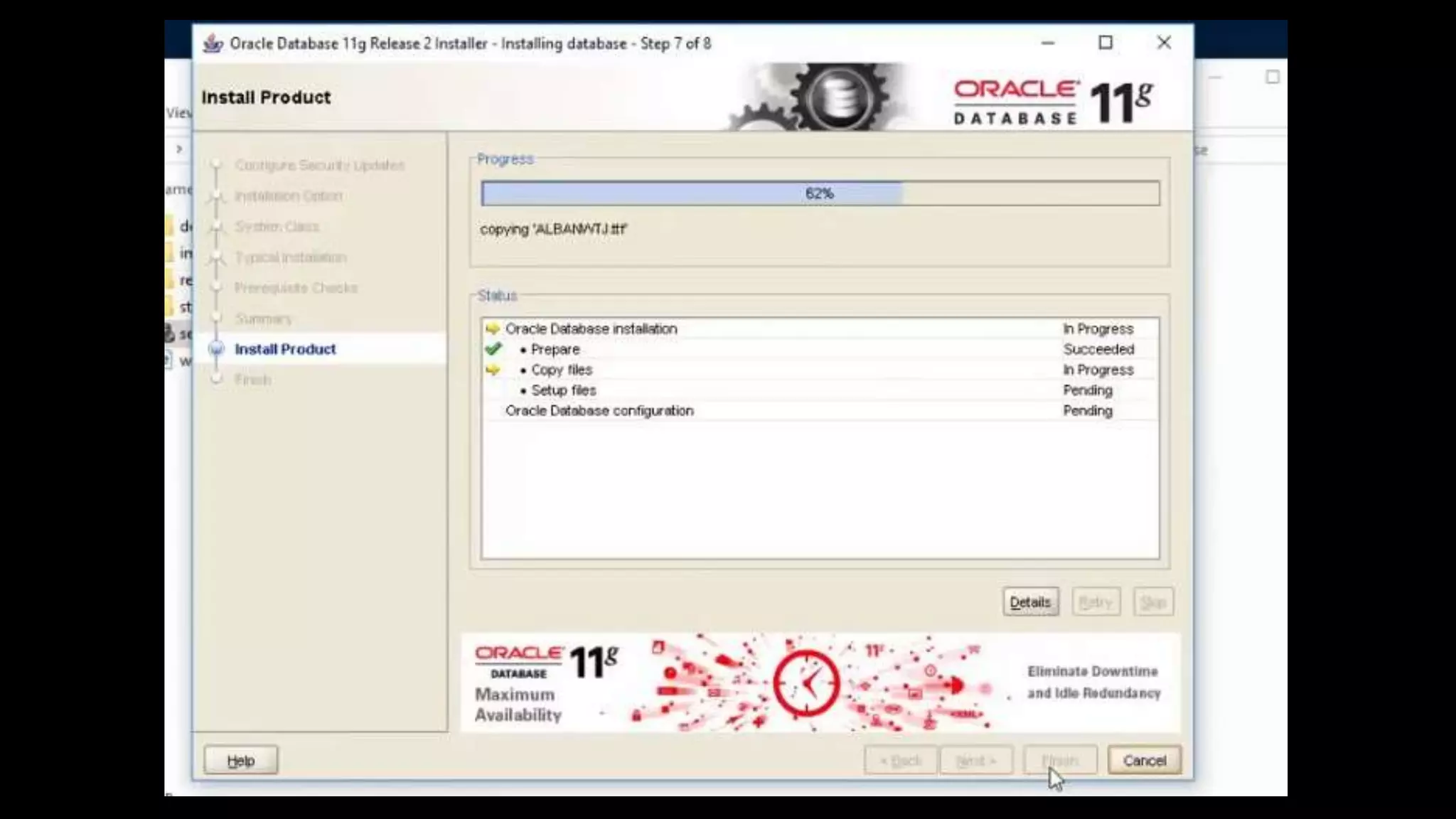This screenshot has width=1456, height=819.
Task: Click the Oracle Database 11g logo in header
Action: tap(1052, 102)
